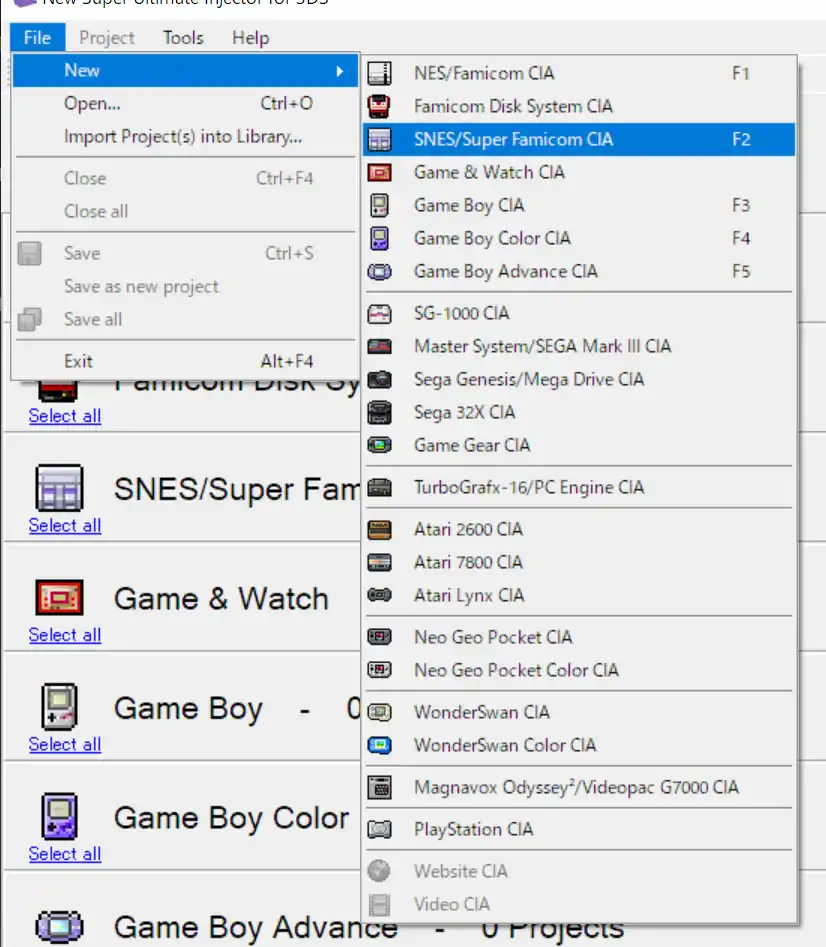
Task: Choose SNES/Super Famicom CIA from submenu
Action: point(513,139)
